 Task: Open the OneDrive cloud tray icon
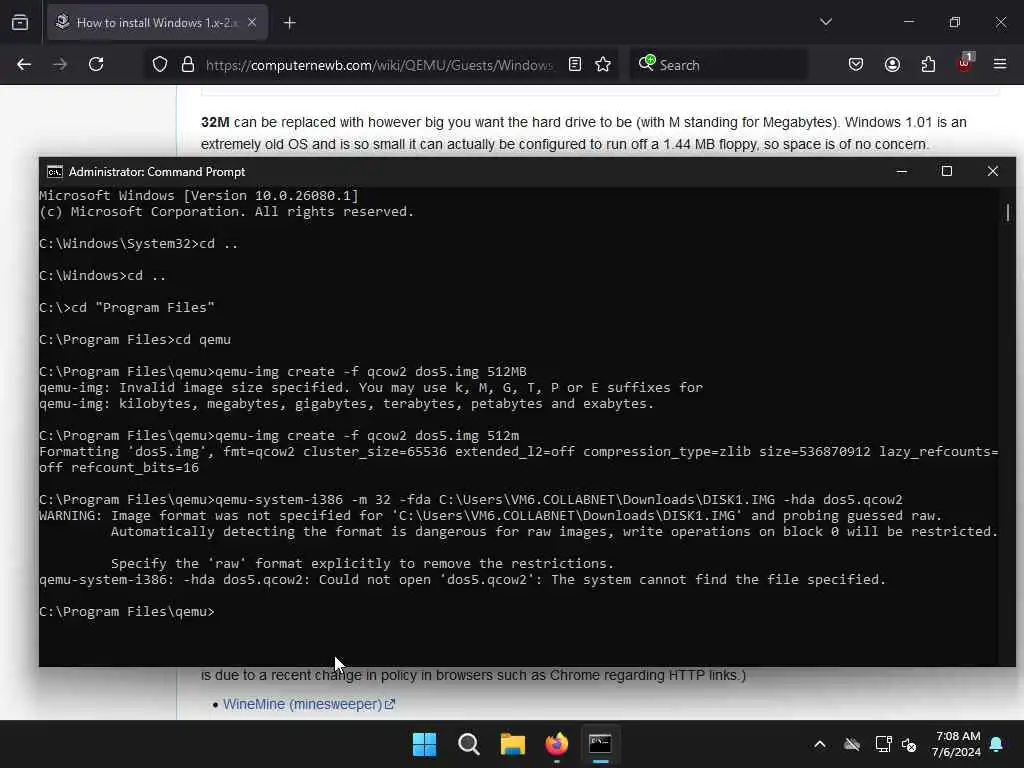(x=852, y=744)
